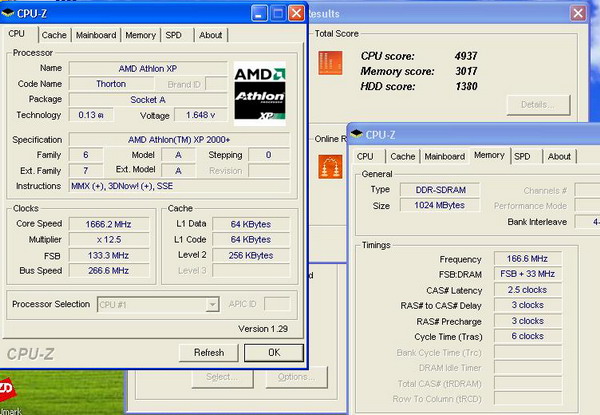Select the Memory tab in front CPU-Z window
The image size is (600, 415).
[140, 35]
